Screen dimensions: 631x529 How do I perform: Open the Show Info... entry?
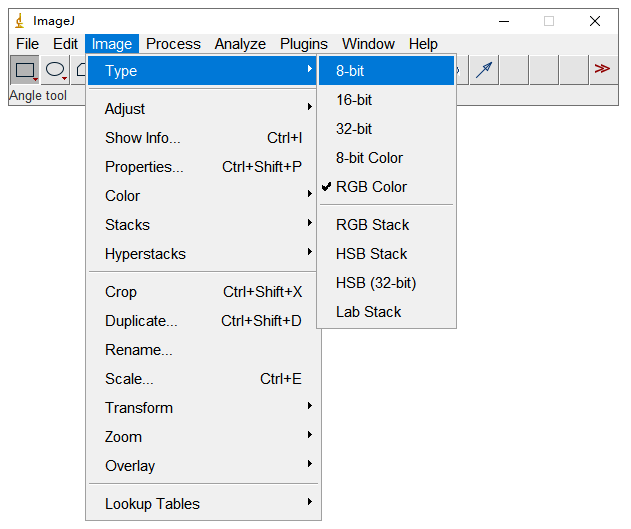click(x=143, y=138)
